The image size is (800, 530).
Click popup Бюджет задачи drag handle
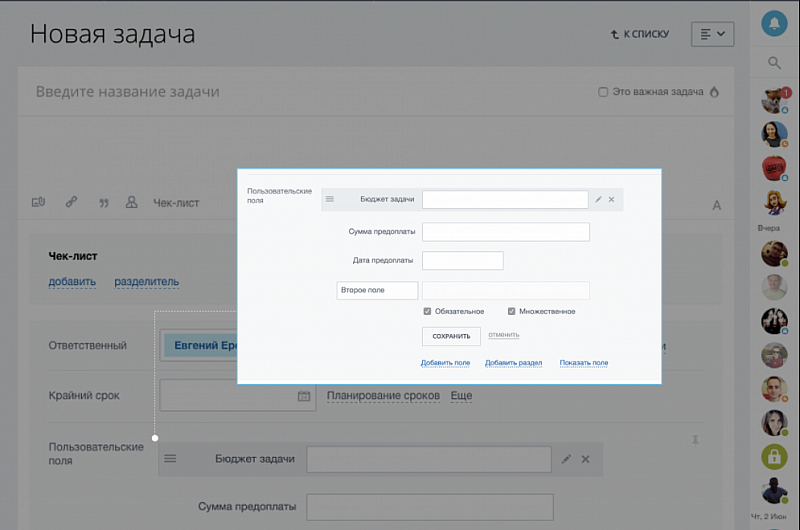tap(330, 199)
